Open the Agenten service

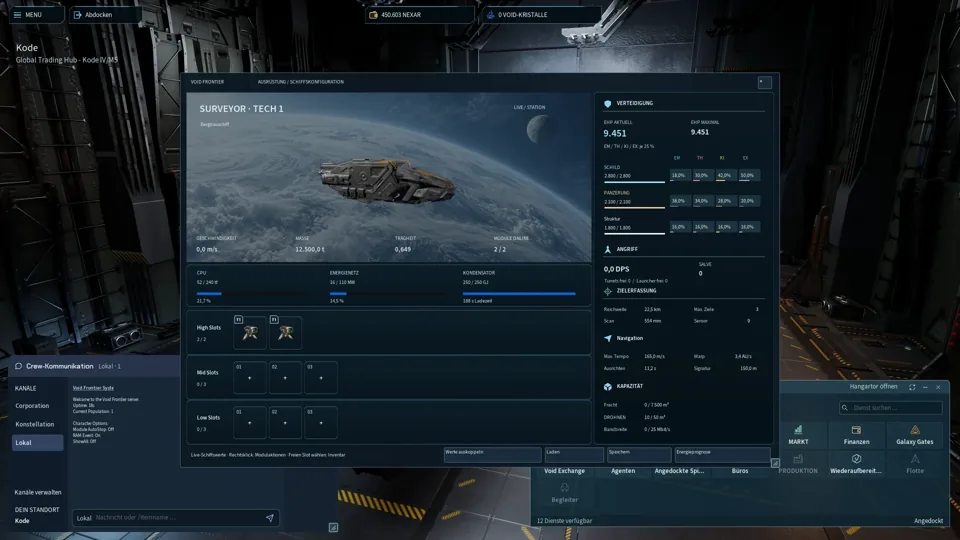[623, 471]
